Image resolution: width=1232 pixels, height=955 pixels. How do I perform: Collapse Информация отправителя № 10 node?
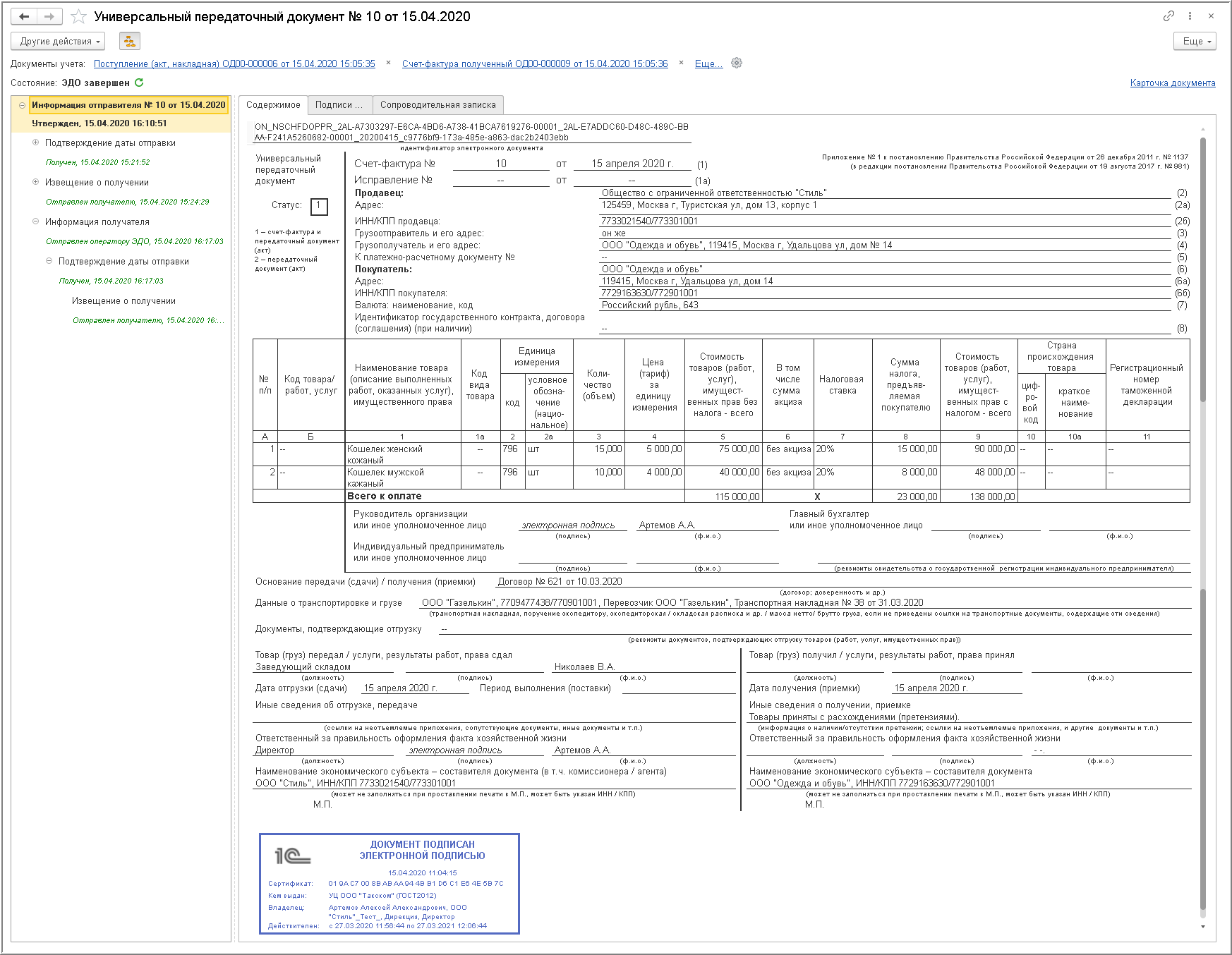click(x=23, y=105)
